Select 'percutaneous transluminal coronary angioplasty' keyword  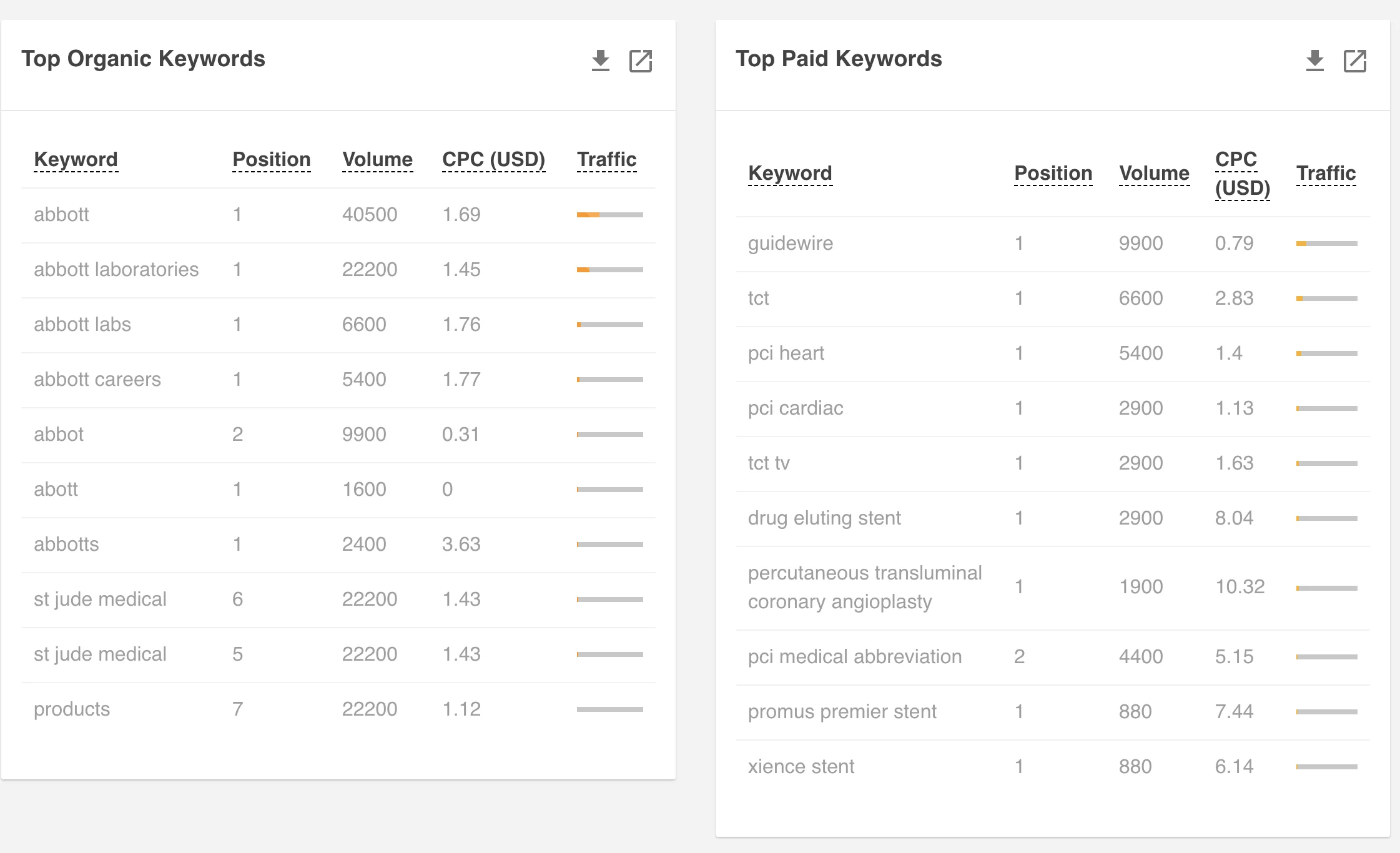point(865,588)
